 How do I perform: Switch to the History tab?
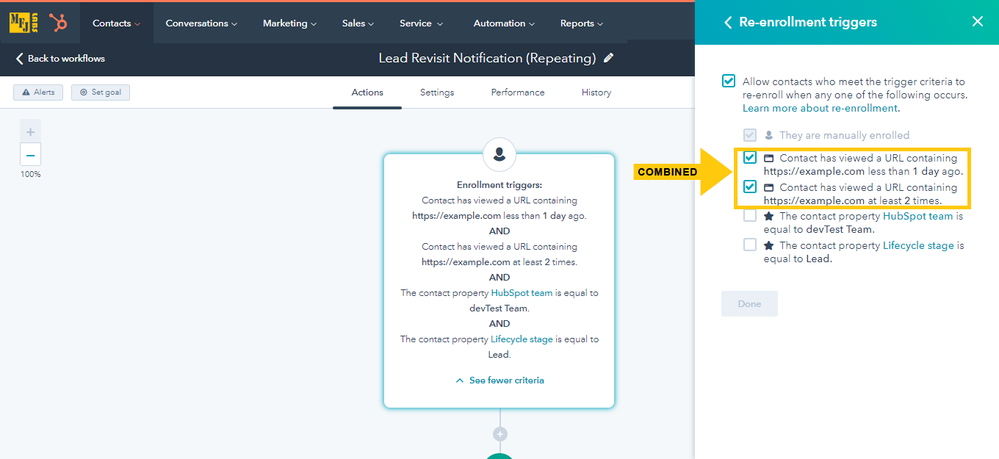point(596,92)
